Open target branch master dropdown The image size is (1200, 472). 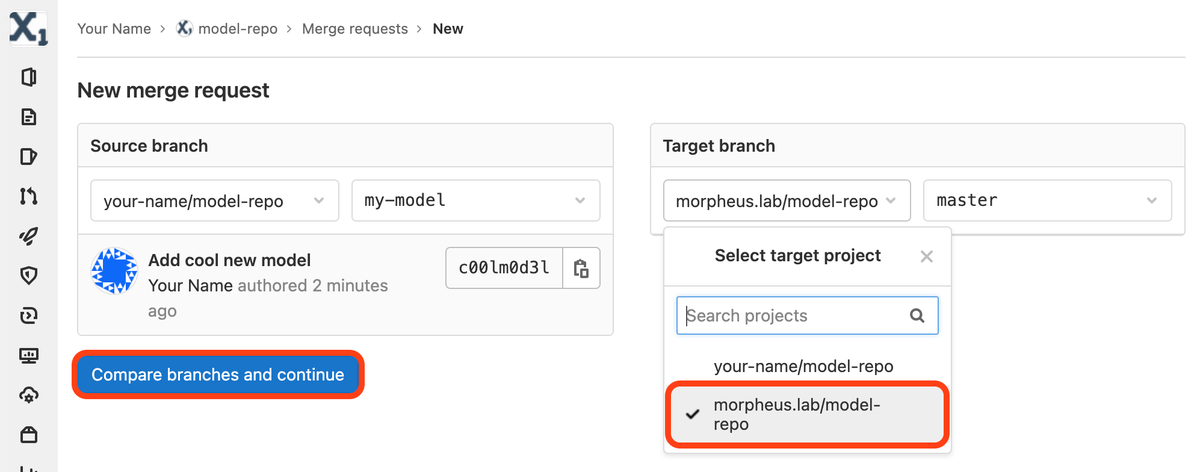click(x=1047, y=201)
